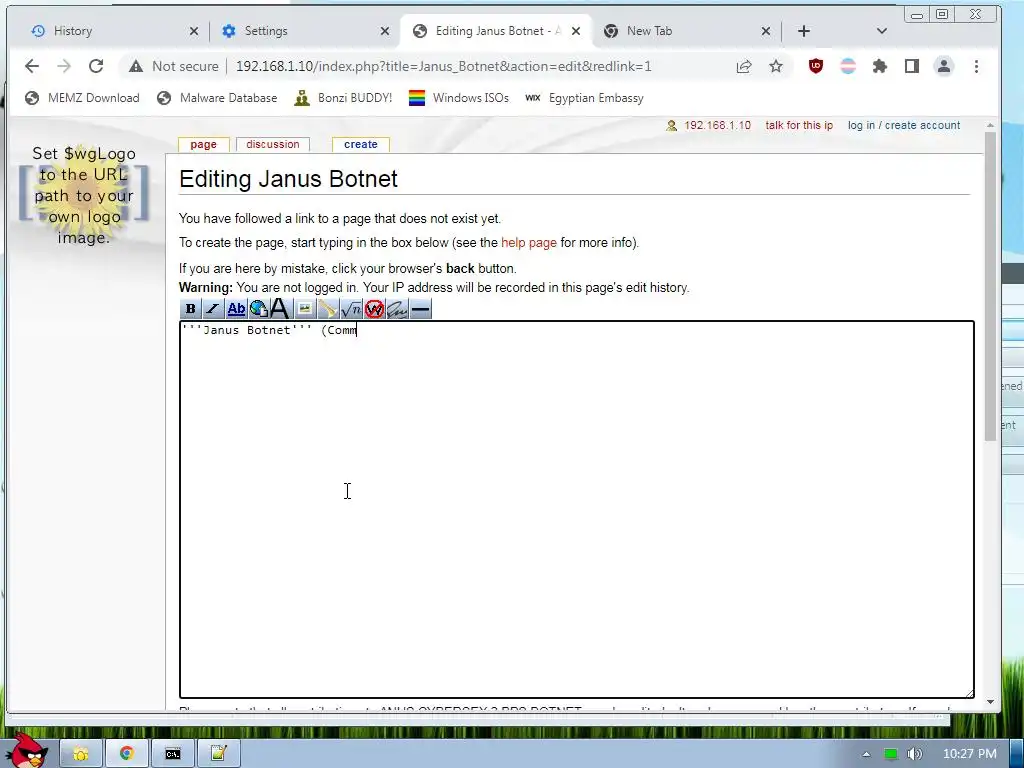Image resolution: width=1024 pixels, height=768 pixels.
Task: Open a new tab with plus button
Action: pos(804,31)
